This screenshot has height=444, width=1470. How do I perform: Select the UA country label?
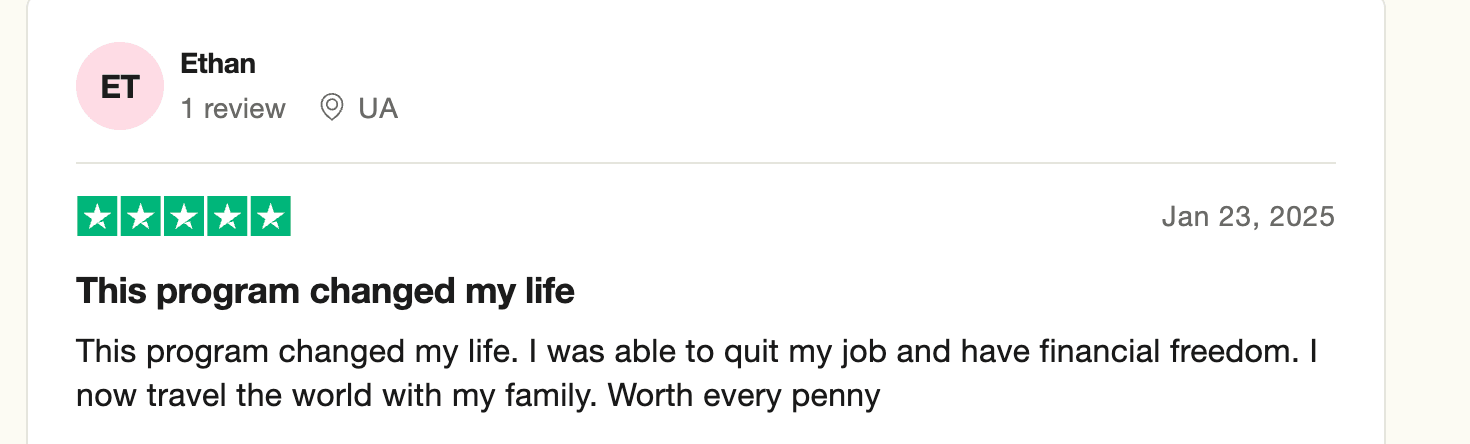point(378,108)
